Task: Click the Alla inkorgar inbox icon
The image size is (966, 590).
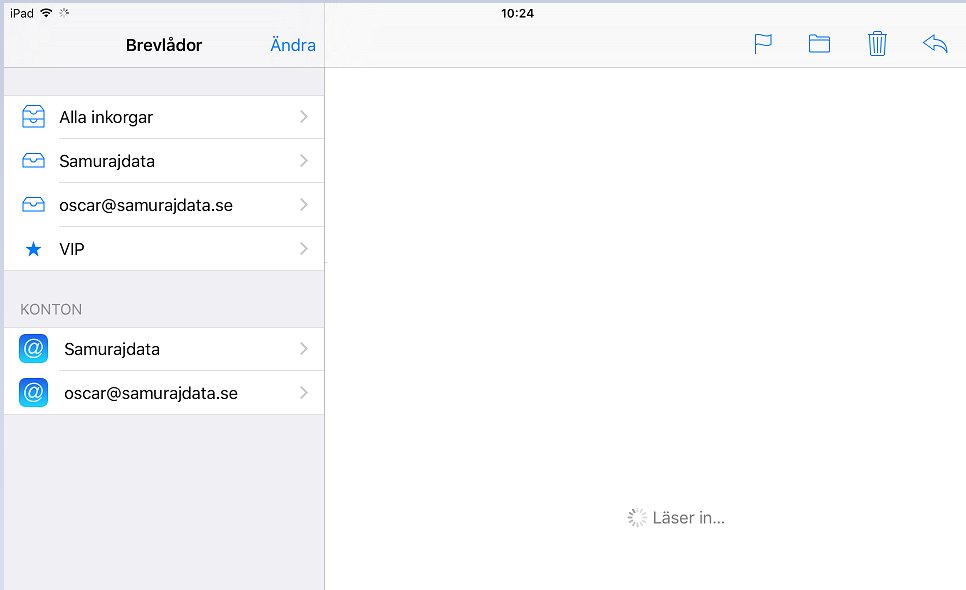Action: point(33,116)
